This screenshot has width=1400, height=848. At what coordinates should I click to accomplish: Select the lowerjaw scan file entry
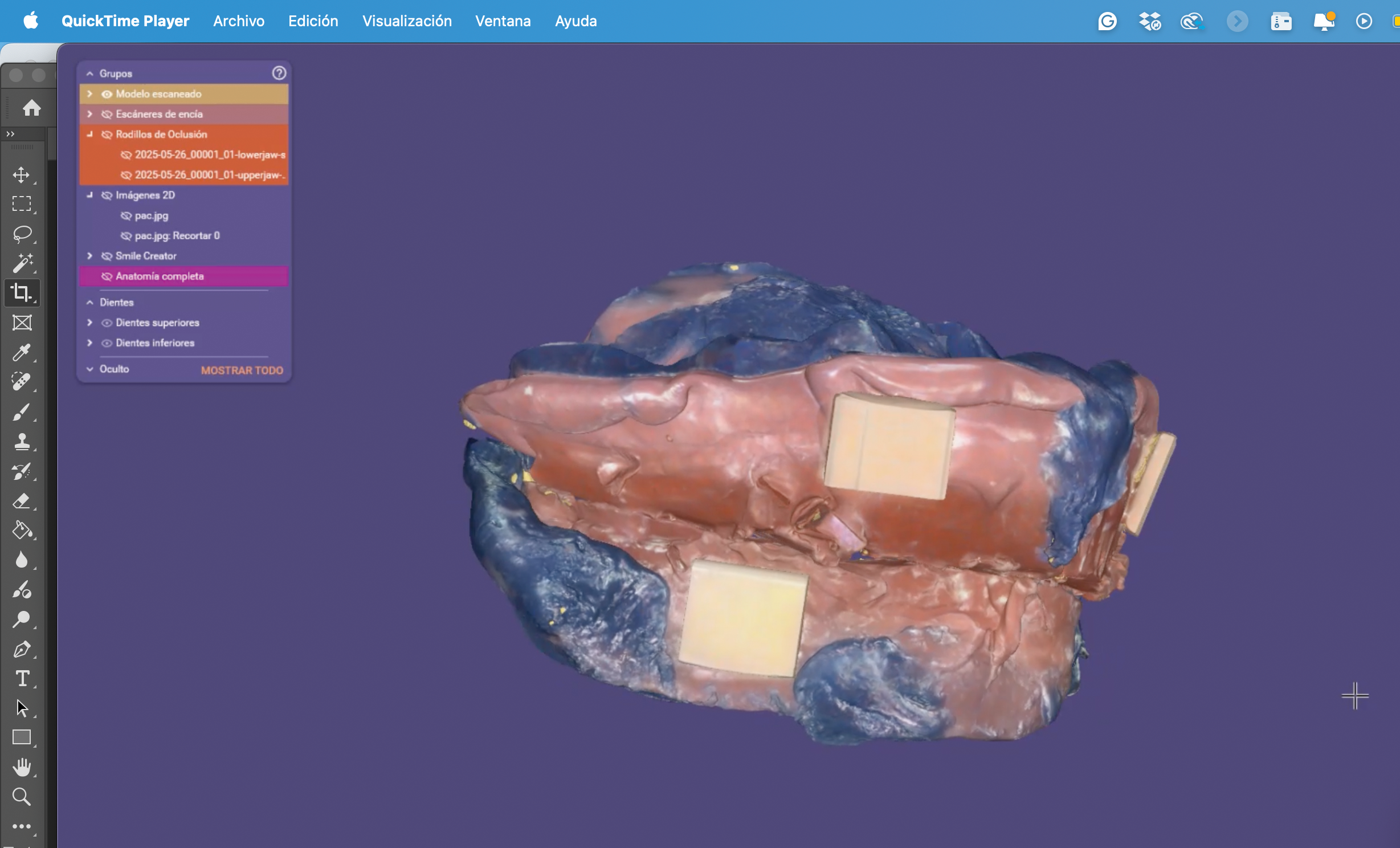(210, 154)
